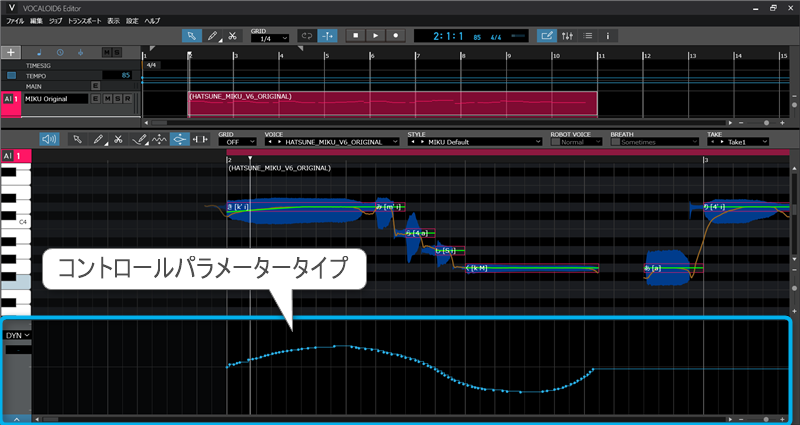Select the arrow tool in the editor toolbar

(78, 139)
